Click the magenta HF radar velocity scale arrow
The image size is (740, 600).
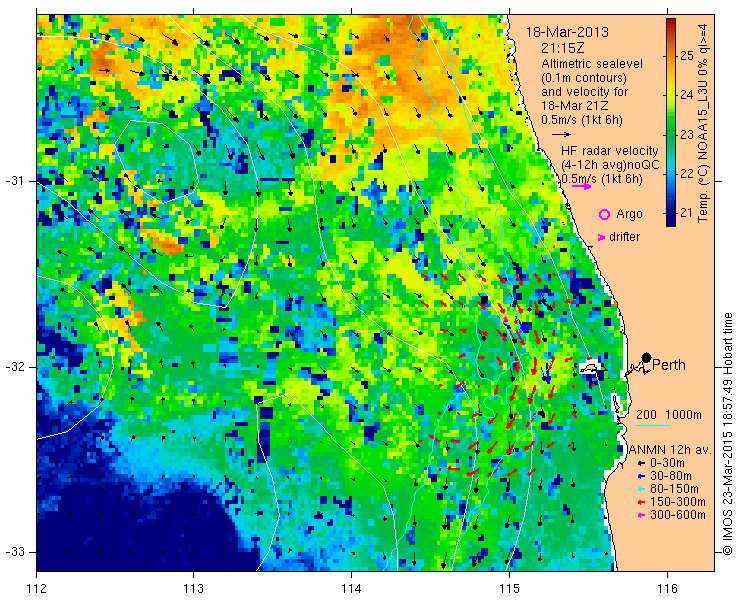coord(581,186)
